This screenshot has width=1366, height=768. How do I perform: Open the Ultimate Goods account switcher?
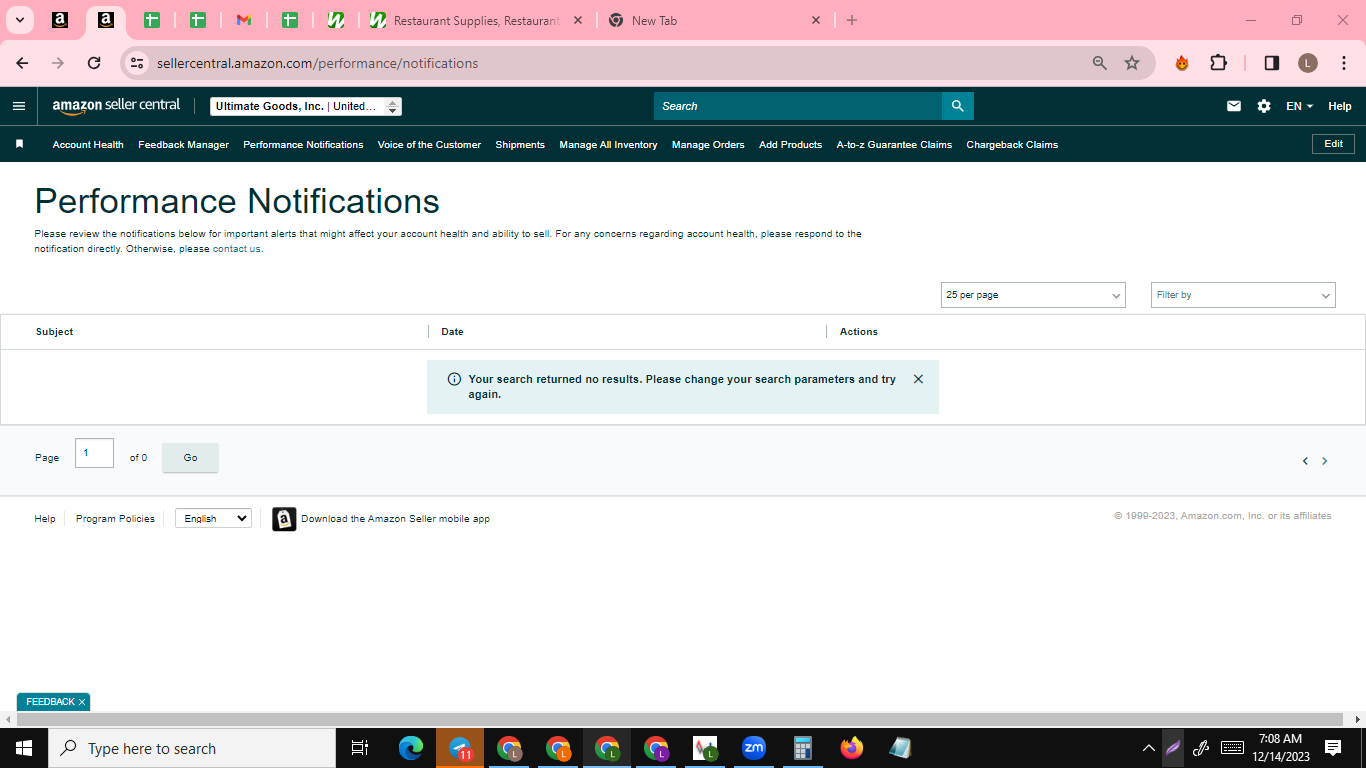pyautogui.click(x=306, y=106)
